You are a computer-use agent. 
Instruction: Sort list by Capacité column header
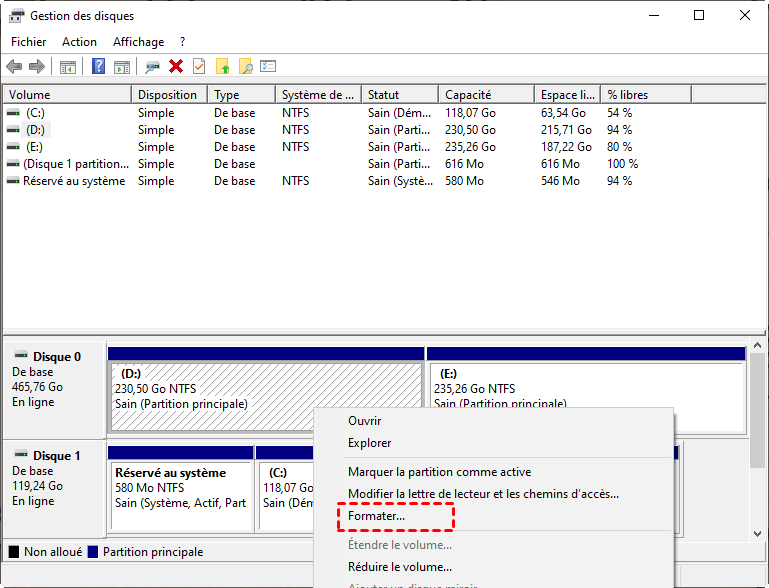pyautogui.click(x=467, y=95)
